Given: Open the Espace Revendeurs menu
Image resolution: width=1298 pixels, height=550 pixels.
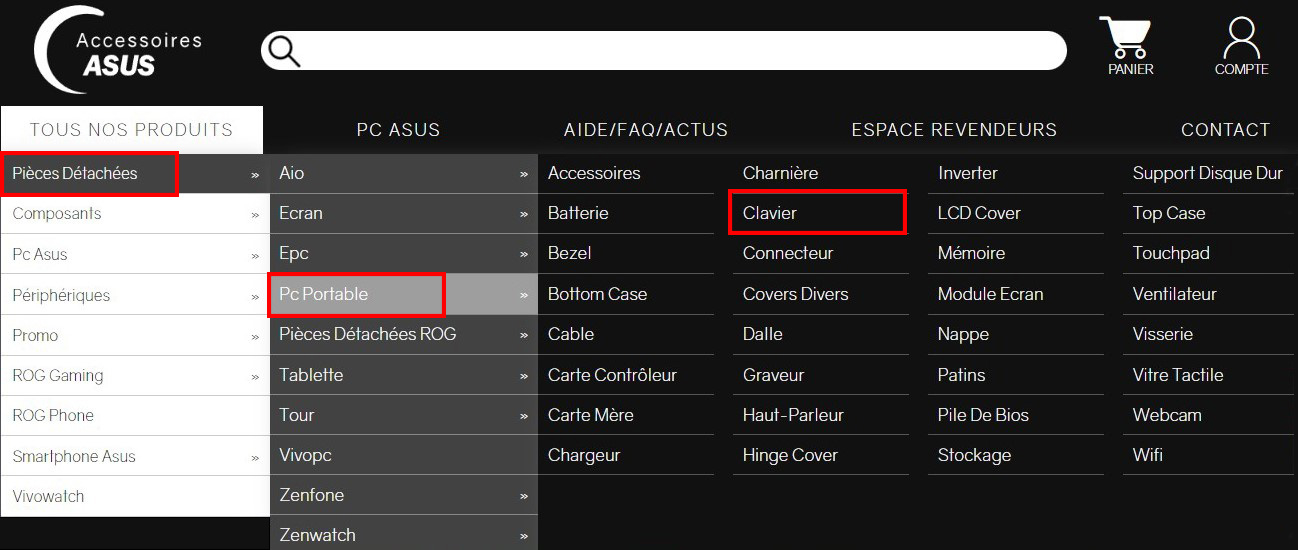Looking at the screenshot, I should (954, 130).
